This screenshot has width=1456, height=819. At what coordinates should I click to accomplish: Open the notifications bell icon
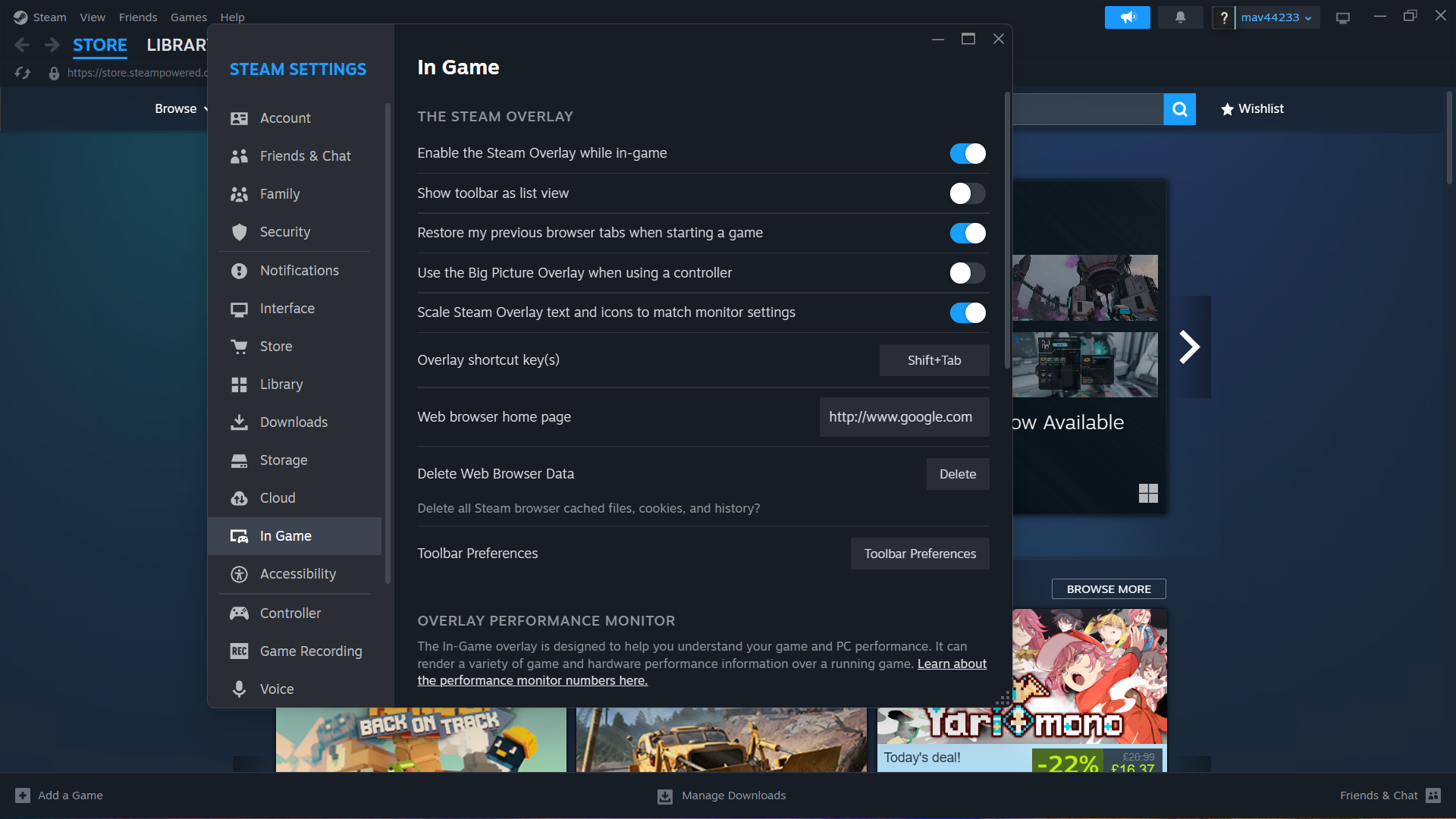tap(1180, 17)
